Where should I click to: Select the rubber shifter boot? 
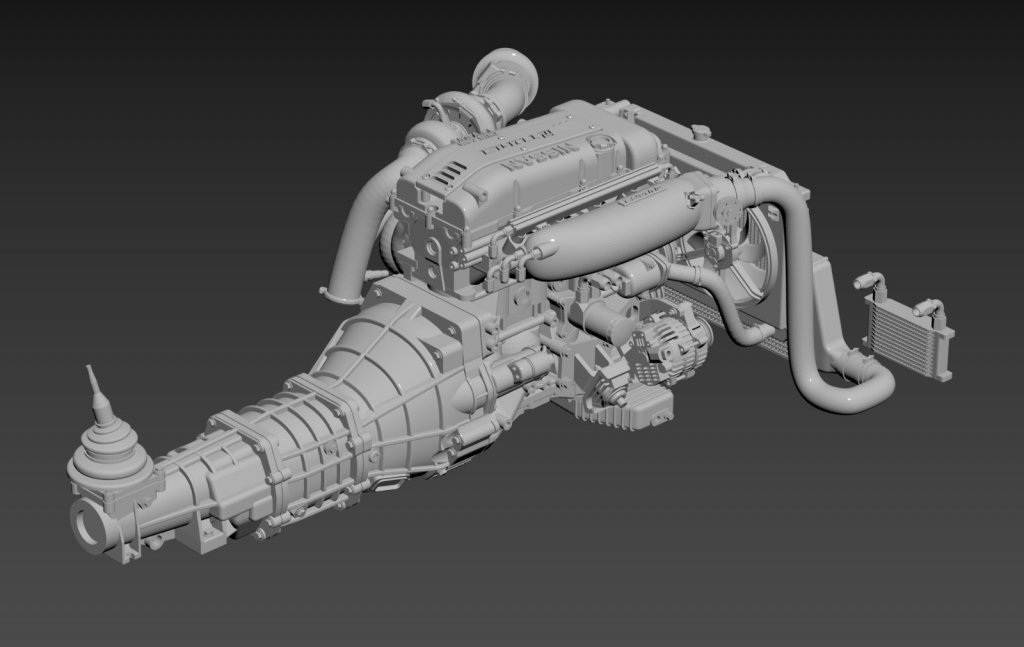pos(106,445)
